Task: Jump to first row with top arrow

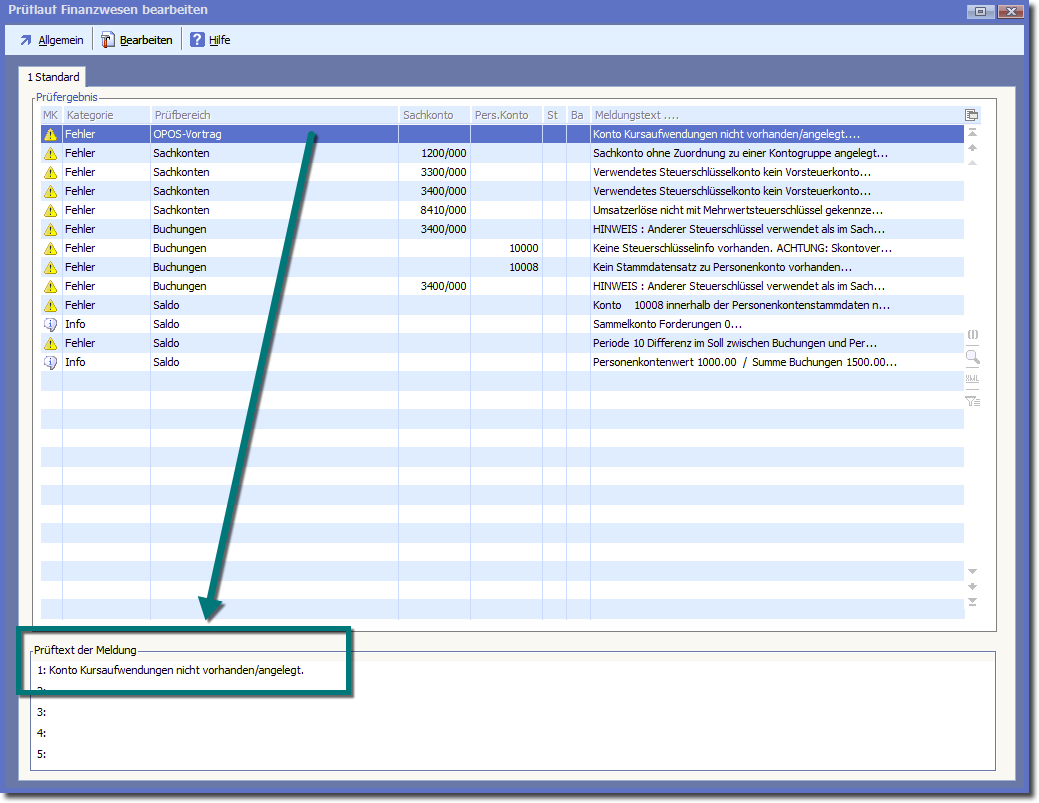Action: click(972, 133)
